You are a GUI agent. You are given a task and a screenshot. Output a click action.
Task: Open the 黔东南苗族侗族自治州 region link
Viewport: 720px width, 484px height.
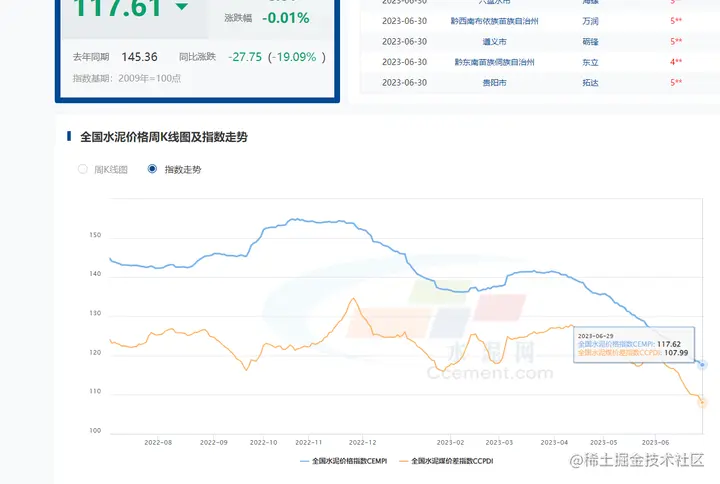494,62
